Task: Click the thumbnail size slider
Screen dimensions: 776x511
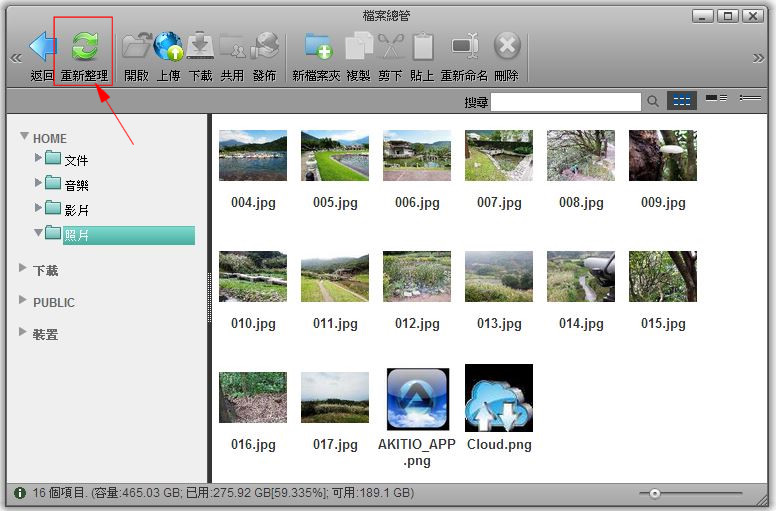Action: point(655,493)
